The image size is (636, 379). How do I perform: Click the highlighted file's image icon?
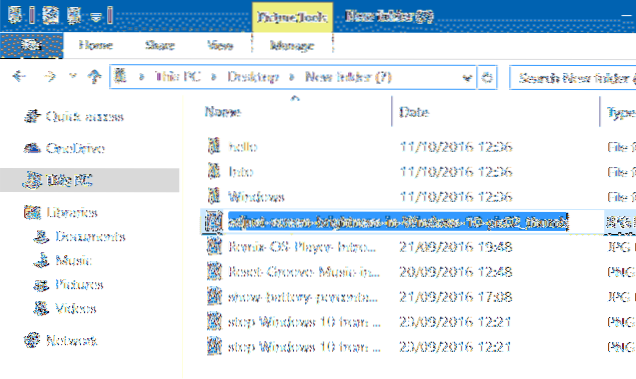click(214, 222)
